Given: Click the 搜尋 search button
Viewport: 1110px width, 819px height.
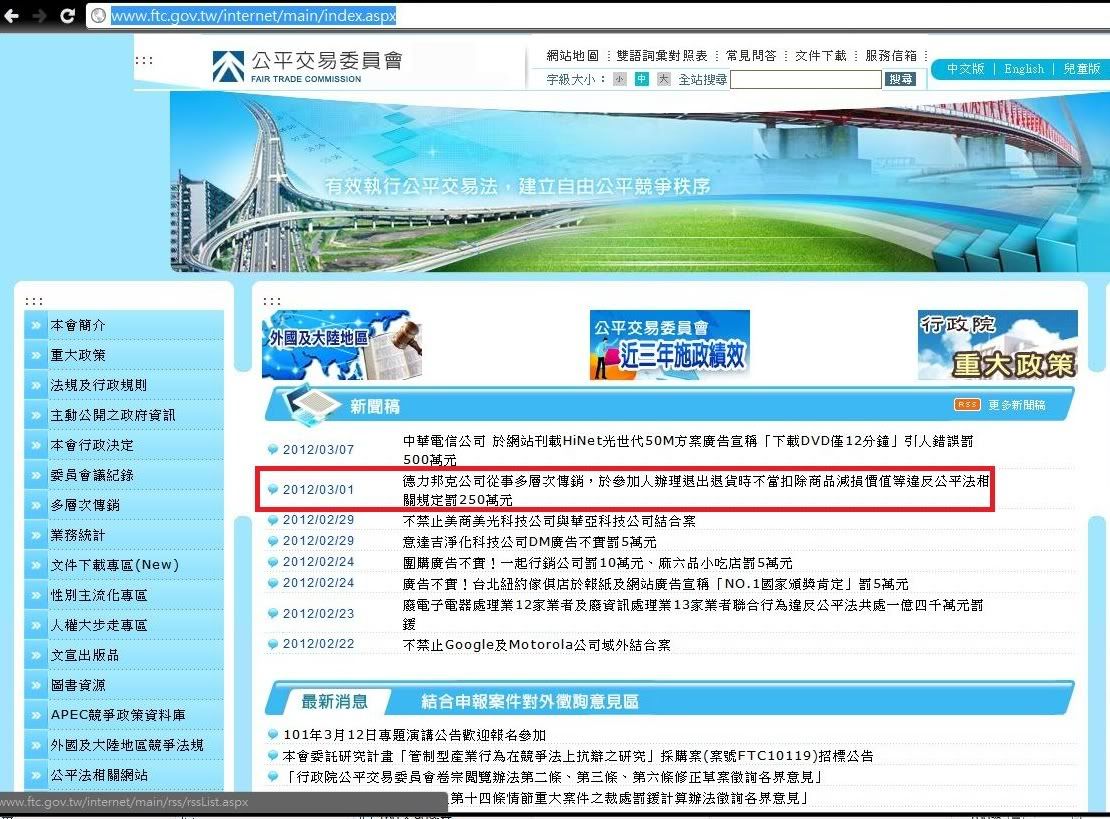Looking at the screenshot, I should (x=900, y=79).
